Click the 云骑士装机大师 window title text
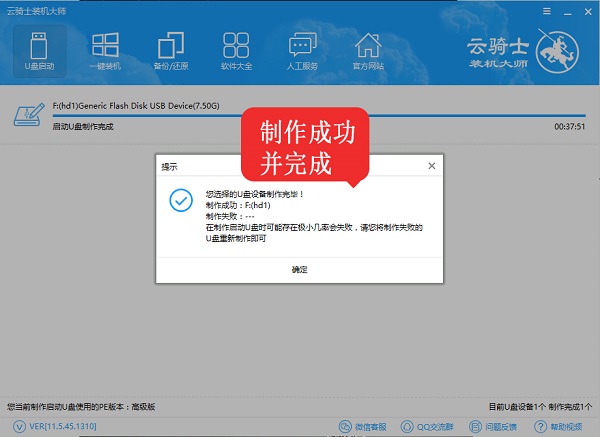The height and width of the screenshot is (437, 600). pos(36,11)
